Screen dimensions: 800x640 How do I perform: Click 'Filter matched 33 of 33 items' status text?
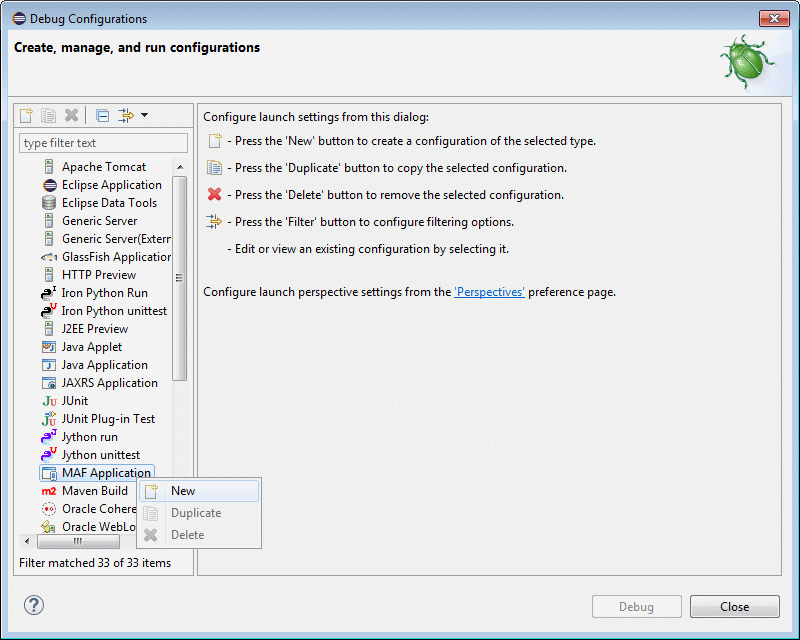coord(95,563)
